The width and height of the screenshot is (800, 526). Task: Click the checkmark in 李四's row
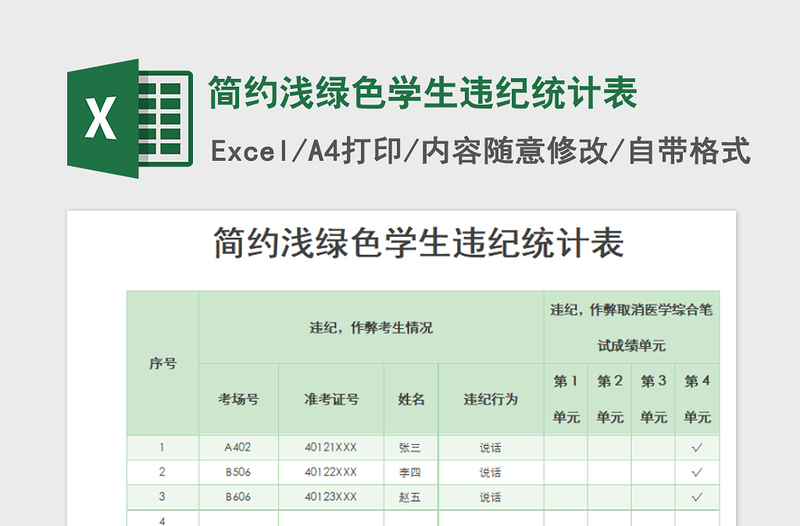coord(697,473)
